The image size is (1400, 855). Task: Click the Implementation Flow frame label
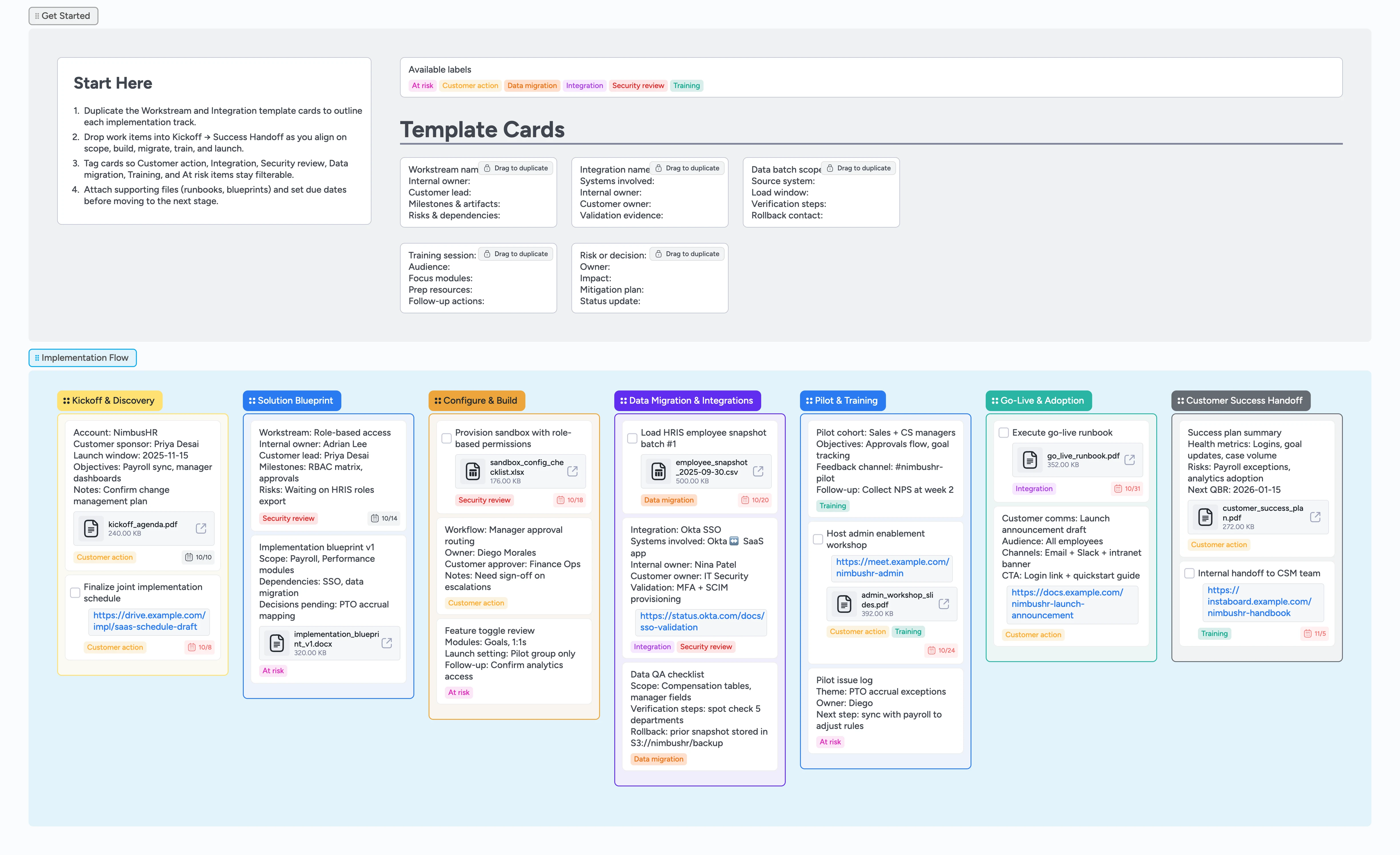click(82, 358)
